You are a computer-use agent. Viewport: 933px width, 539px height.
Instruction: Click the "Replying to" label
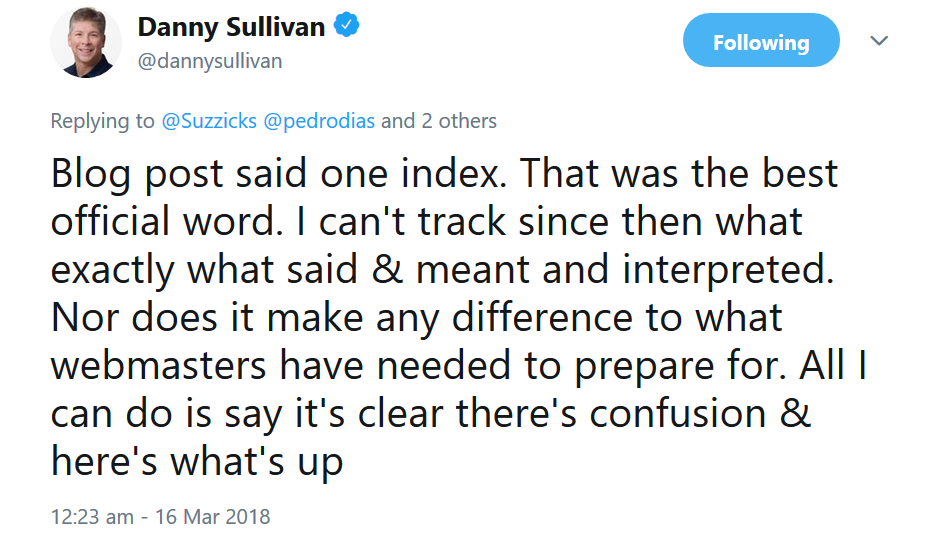point(103,121)
